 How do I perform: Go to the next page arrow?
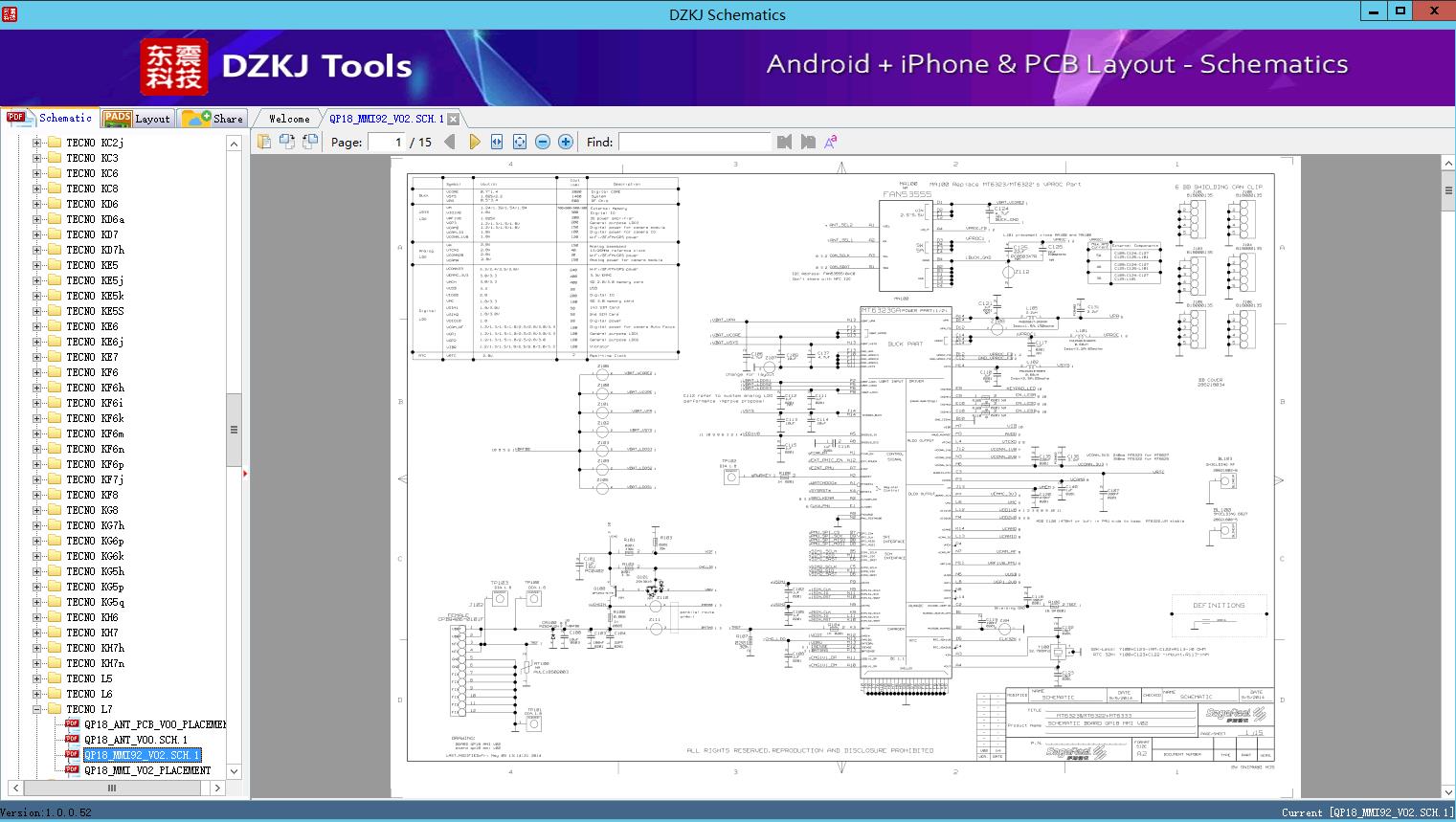[x=474, y=142]
